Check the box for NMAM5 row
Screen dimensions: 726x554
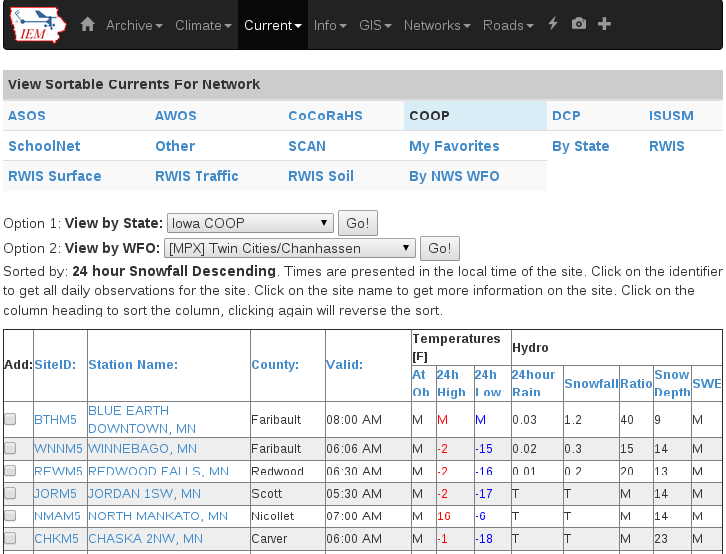[x=10, y=515]
